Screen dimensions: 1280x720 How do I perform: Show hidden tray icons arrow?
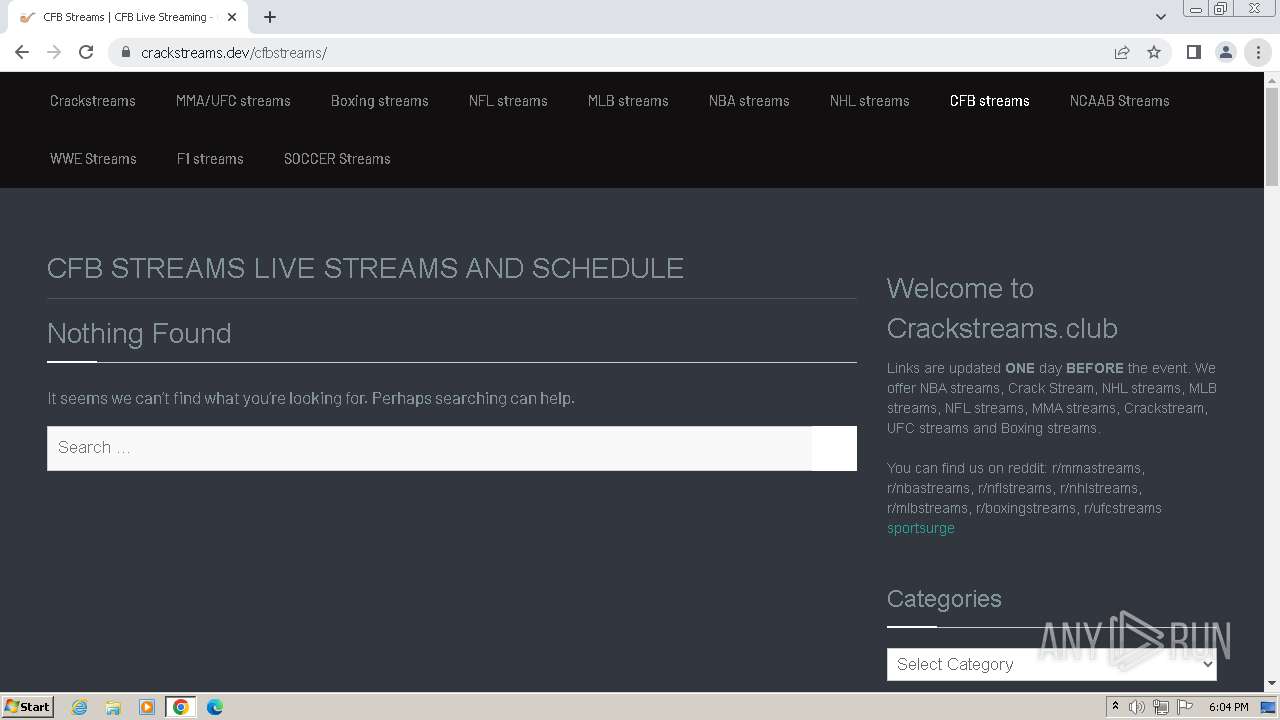coord(1115,707)
